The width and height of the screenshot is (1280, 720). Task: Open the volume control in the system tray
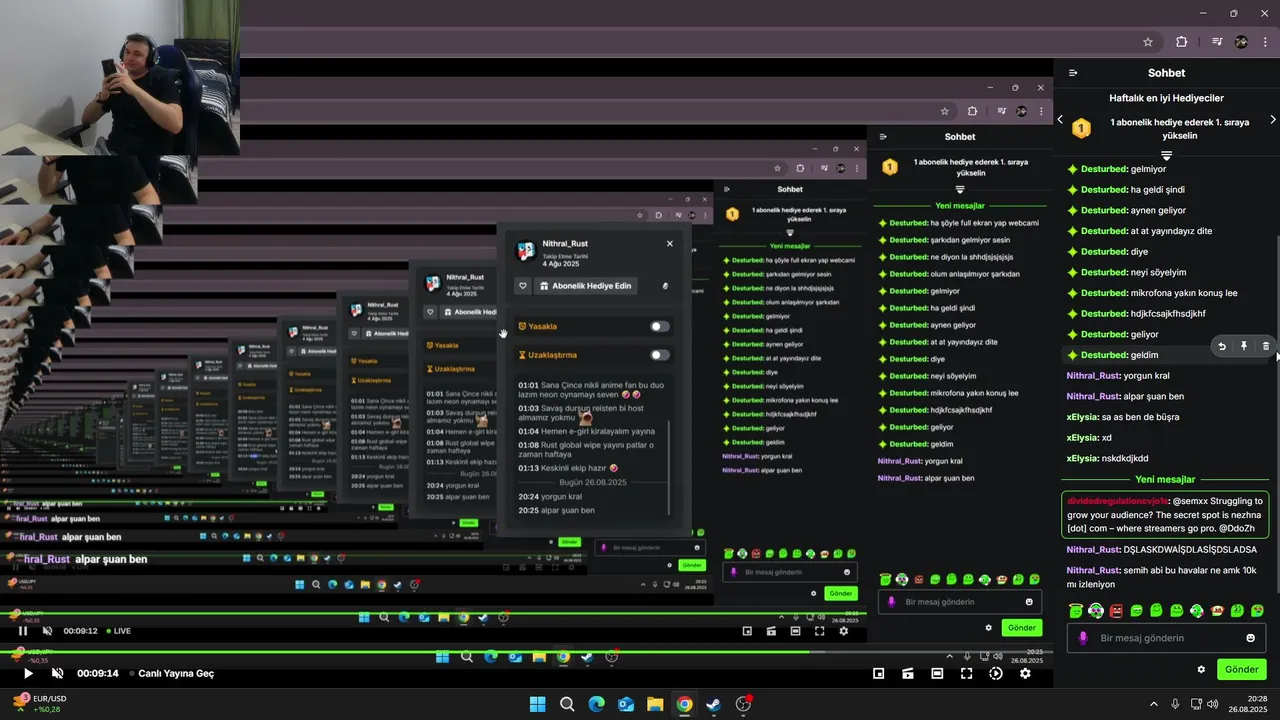pos(1213,704)
